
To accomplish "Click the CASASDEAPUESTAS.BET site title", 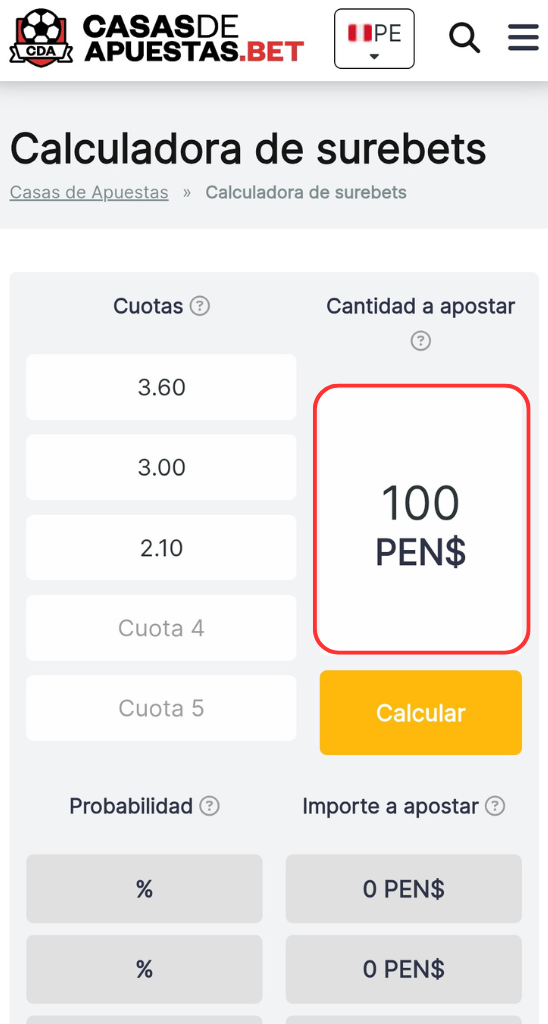I will (193, 38).
